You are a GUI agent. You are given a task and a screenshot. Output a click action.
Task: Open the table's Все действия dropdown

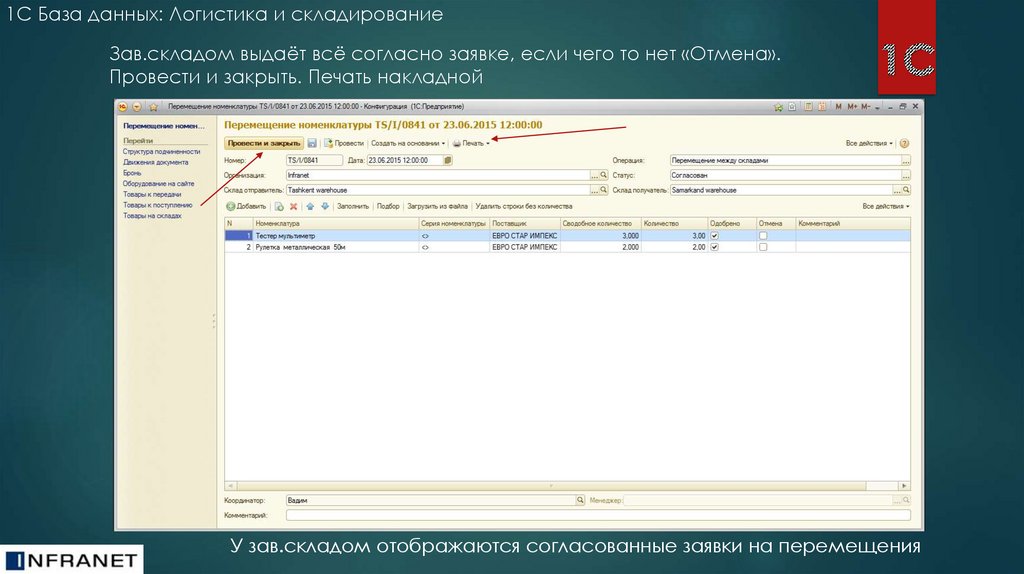pos(886,206)
